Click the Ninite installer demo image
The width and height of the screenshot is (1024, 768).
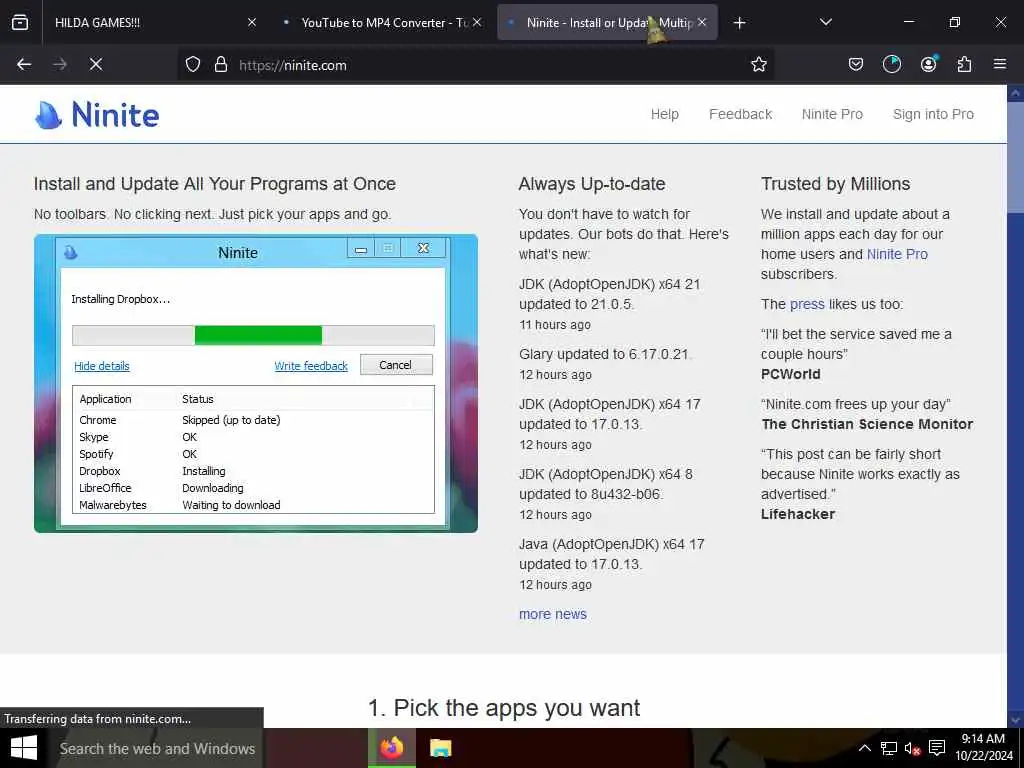[x=256, y=383]
